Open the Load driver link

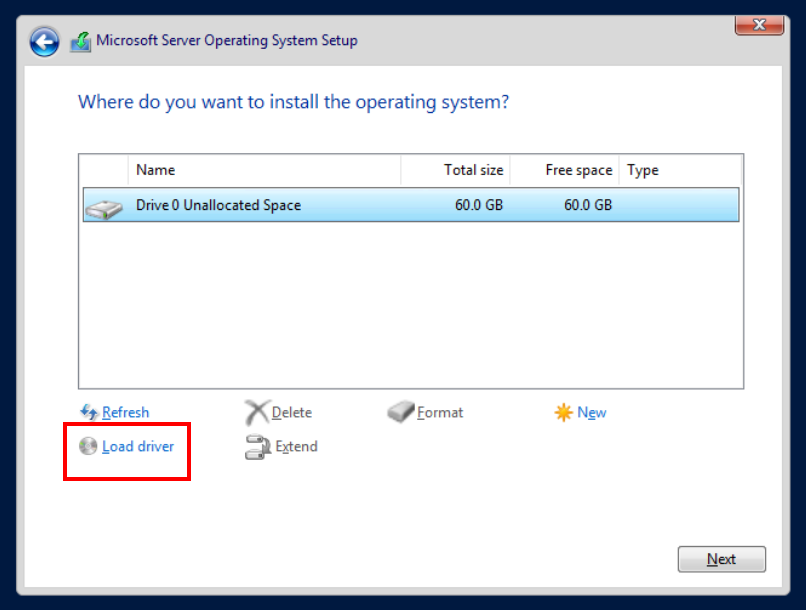(138, 446)
